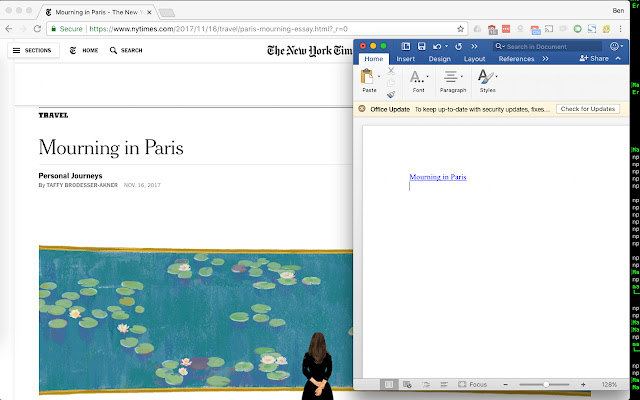Click the blue S extension icon

tap(592, 29)
